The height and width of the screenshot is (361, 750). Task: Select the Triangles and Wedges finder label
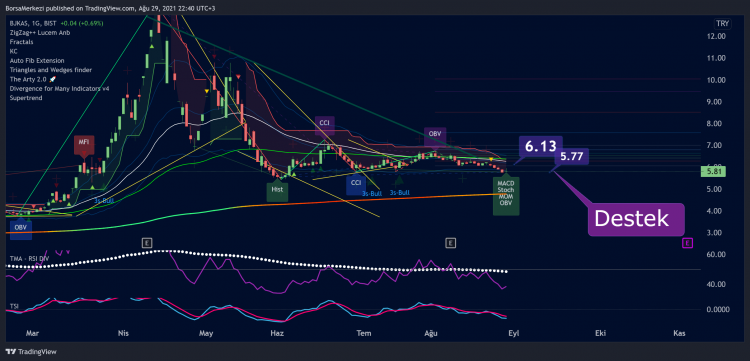50,70
